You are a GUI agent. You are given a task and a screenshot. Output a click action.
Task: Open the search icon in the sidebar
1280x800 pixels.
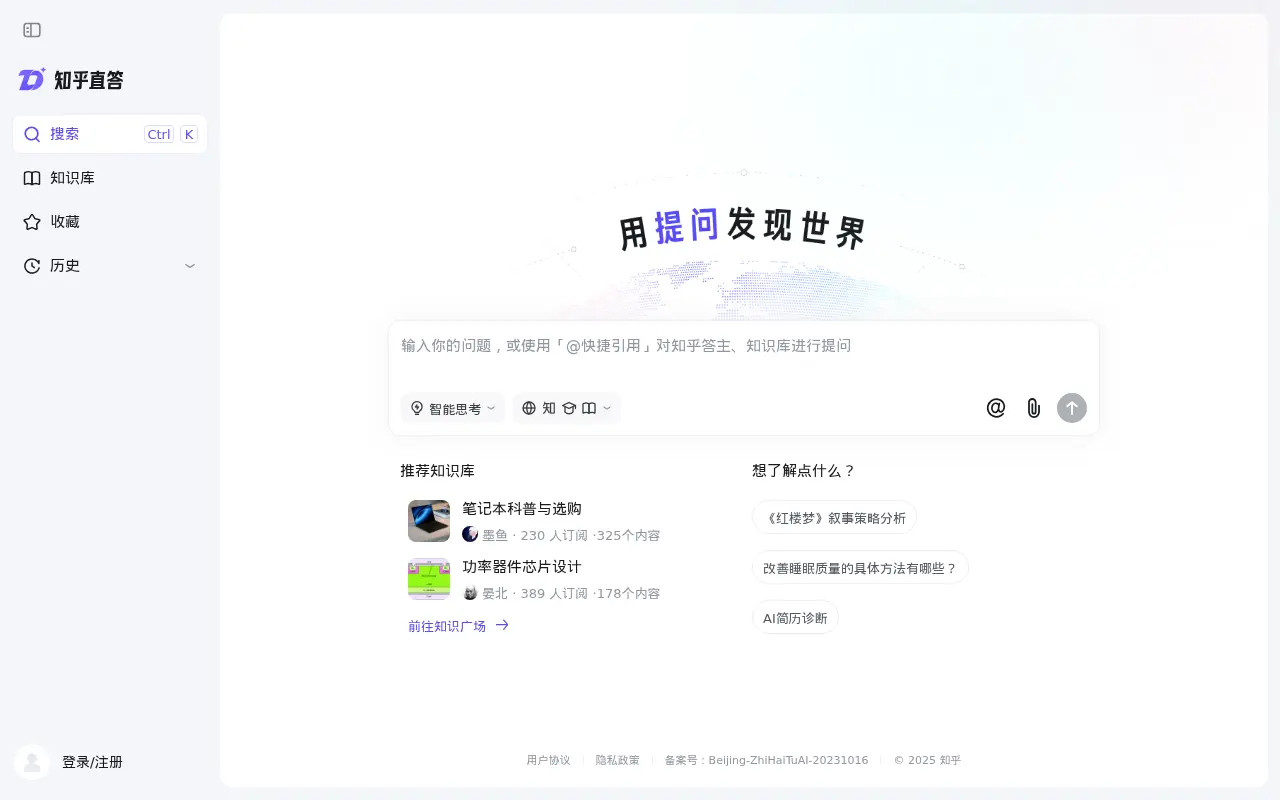[x=32, y=134]
